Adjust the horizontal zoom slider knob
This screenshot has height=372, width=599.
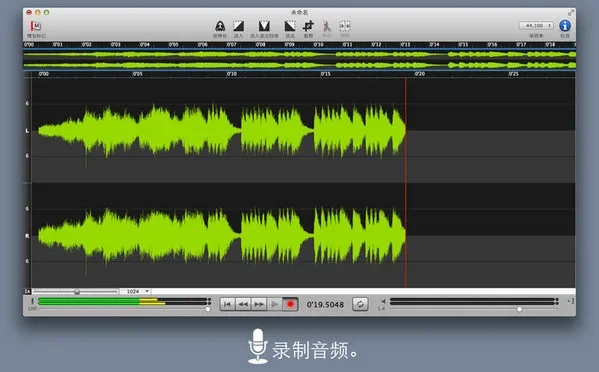(x=77, y=291)
